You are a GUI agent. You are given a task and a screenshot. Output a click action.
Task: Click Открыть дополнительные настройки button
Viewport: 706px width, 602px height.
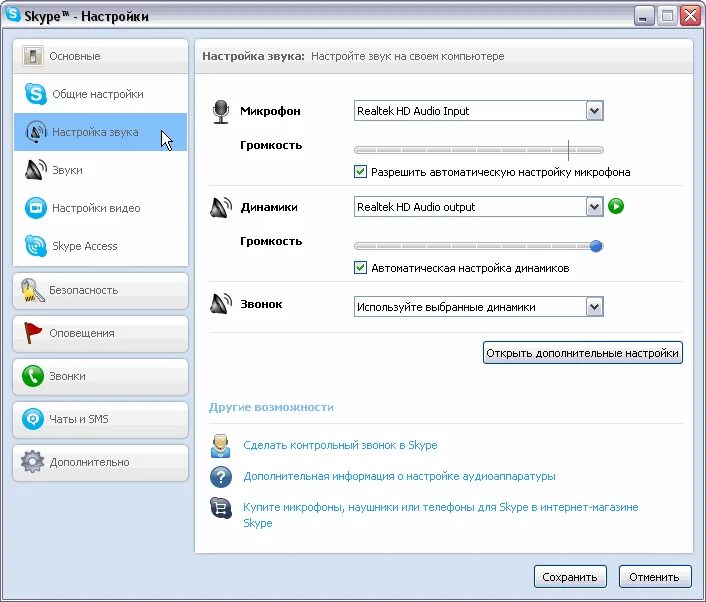click(x=583, y=353)
